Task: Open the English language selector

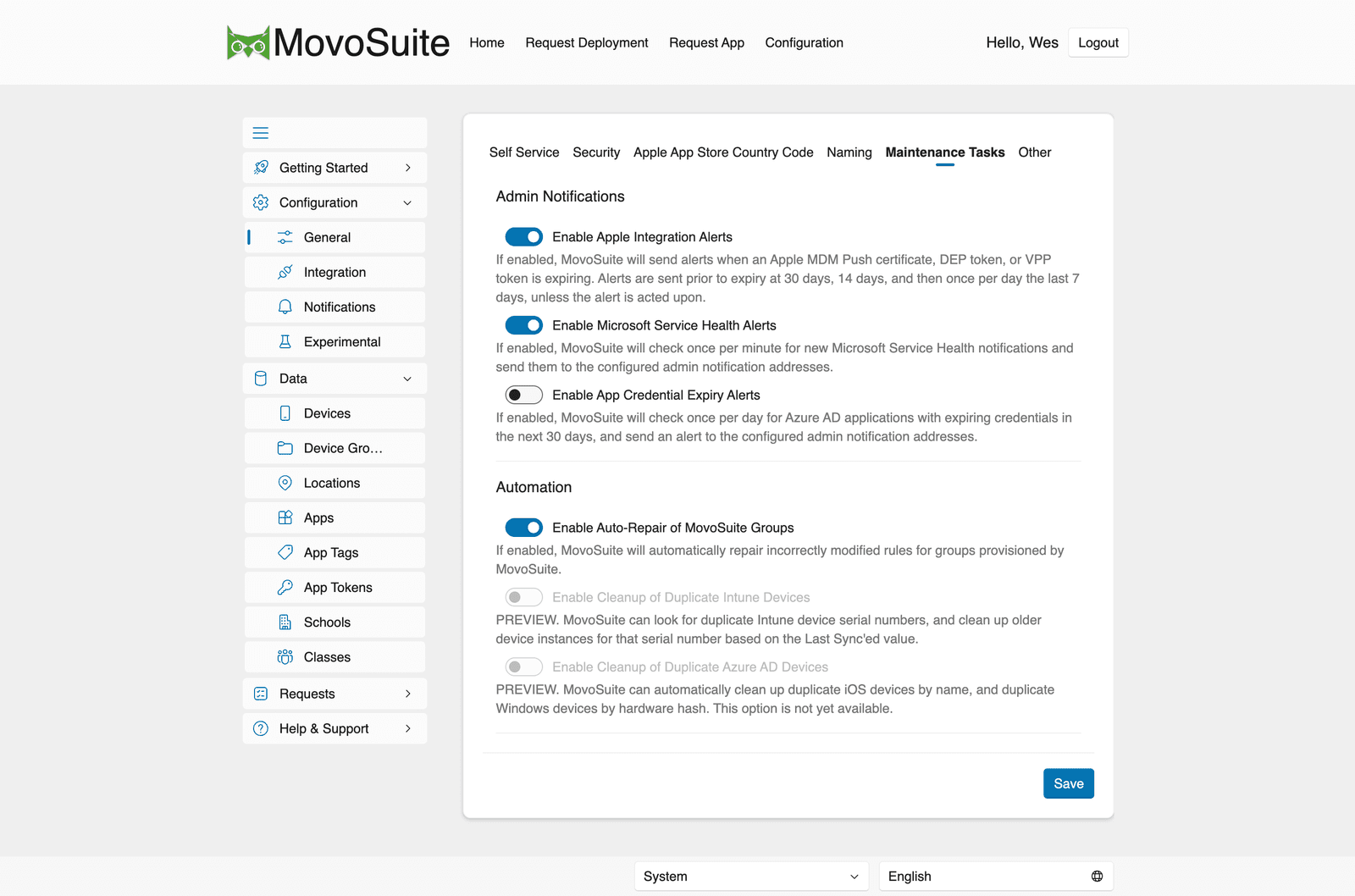Action: point(996,877)
